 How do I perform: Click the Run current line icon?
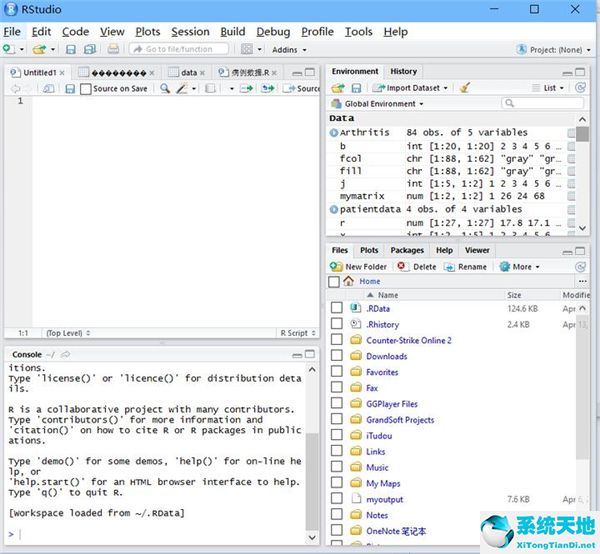246,89
